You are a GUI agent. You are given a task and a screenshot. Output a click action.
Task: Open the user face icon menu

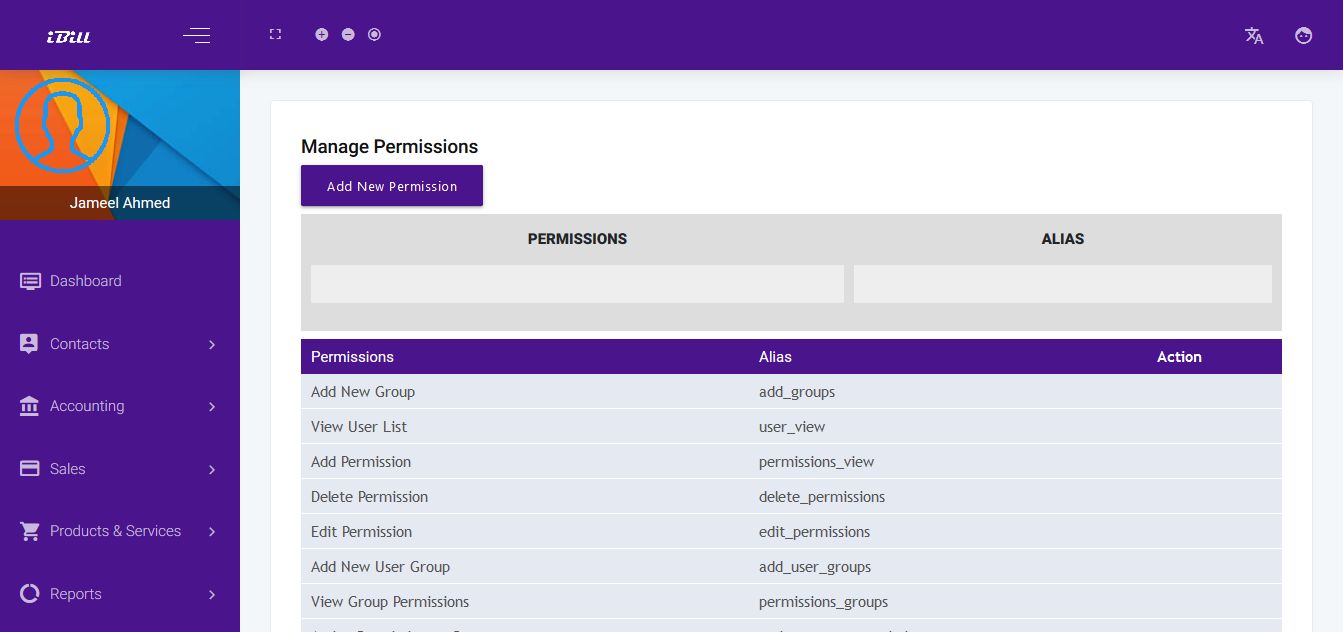click(1303, 36)
